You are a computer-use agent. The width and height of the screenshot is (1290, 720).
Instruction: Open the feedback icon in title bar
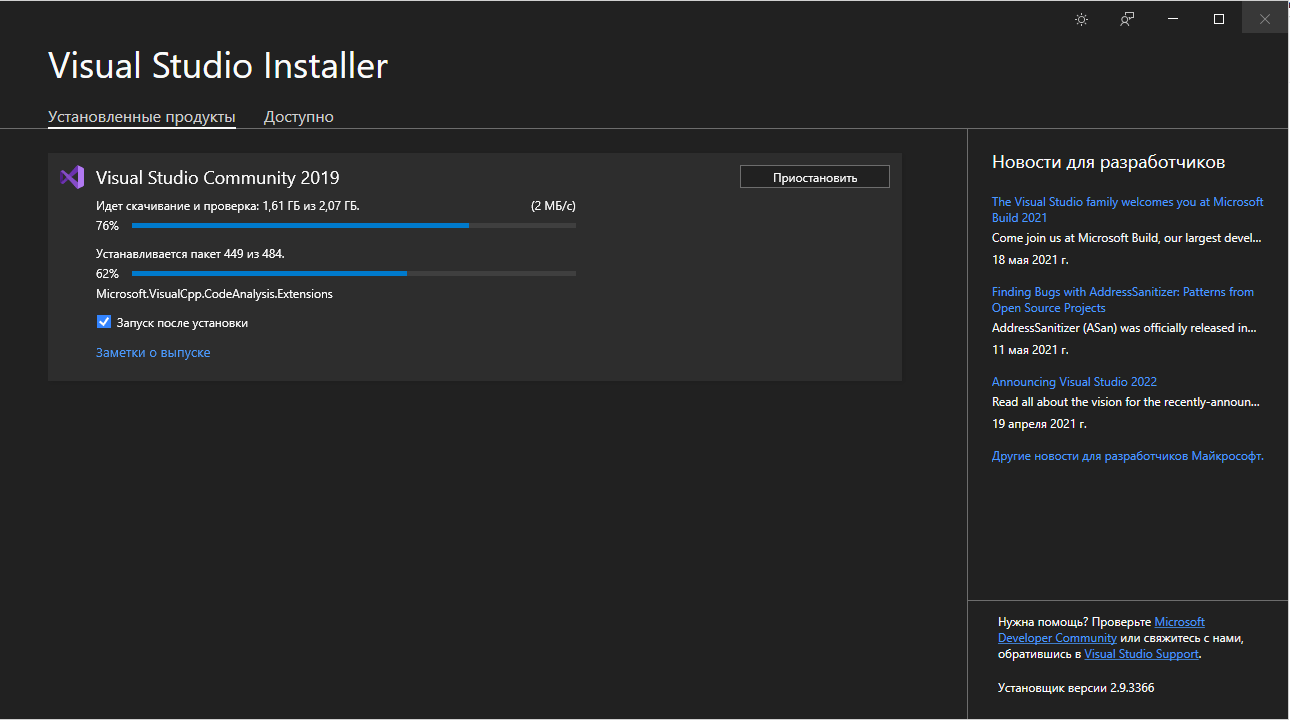point(1127,19)
